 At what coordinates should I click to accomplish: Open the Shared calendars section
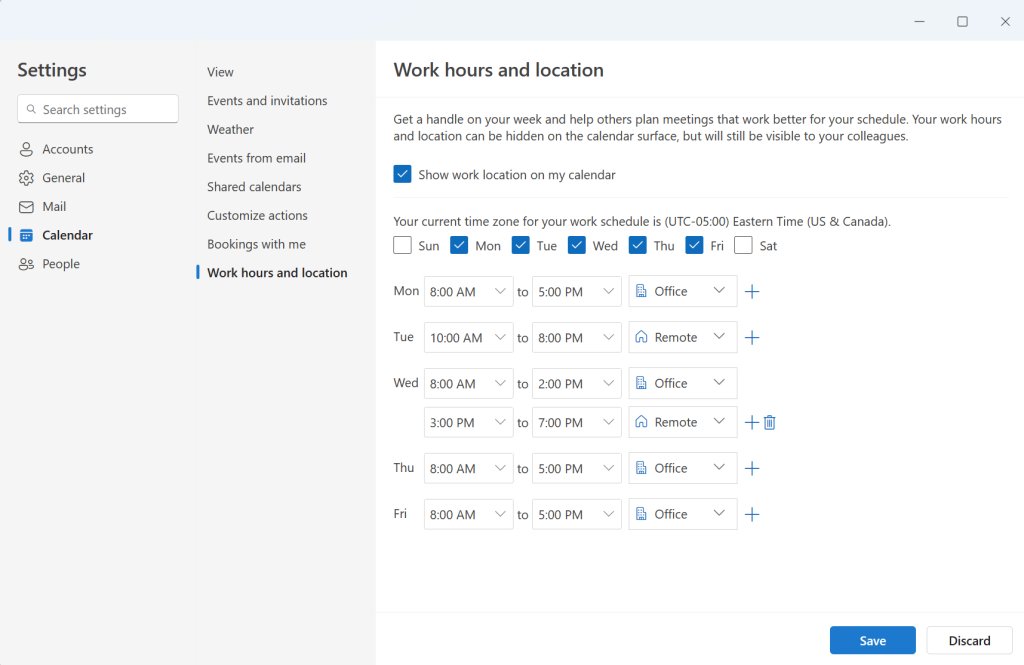pos(255,186)
